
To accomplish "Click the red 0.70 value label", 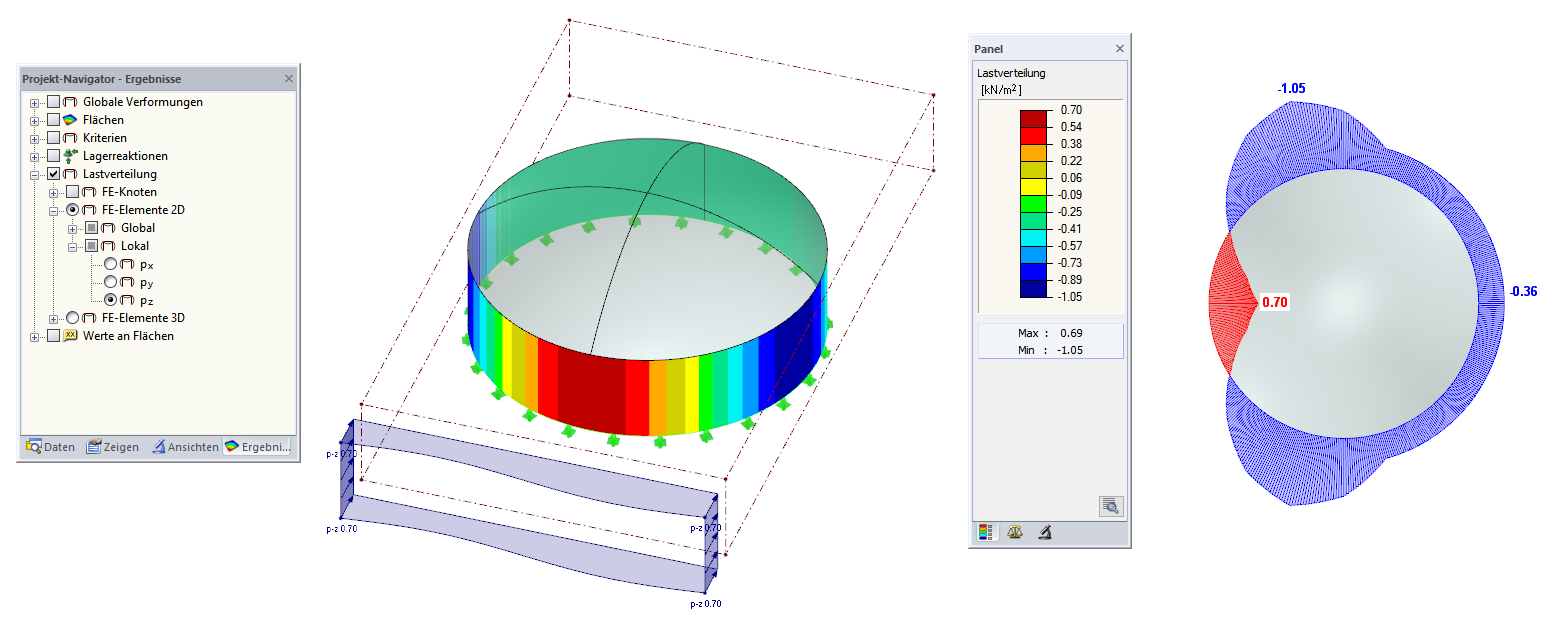I will [x=1274, y=302].
